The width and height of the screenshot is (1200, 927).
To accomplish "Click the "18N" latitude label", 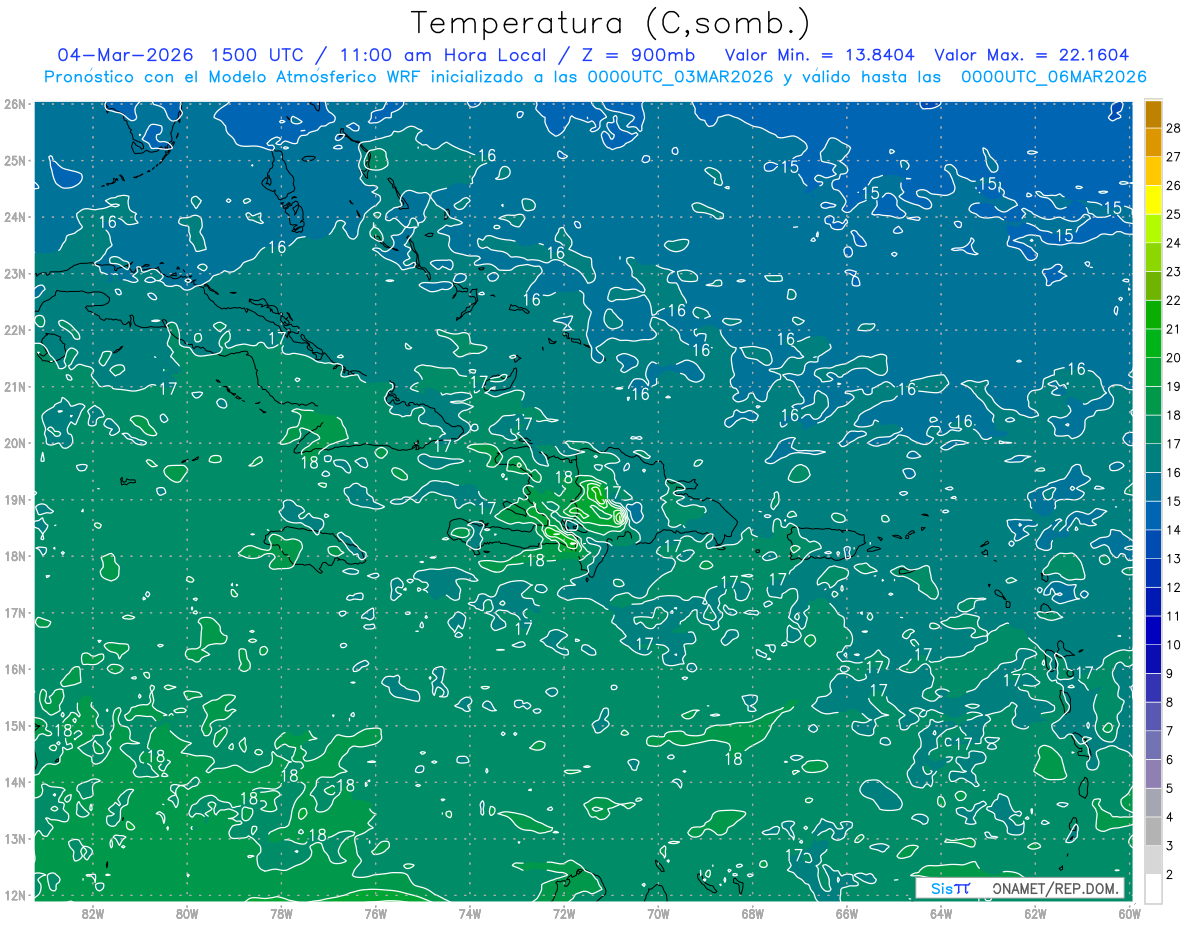I will [14, 556].
